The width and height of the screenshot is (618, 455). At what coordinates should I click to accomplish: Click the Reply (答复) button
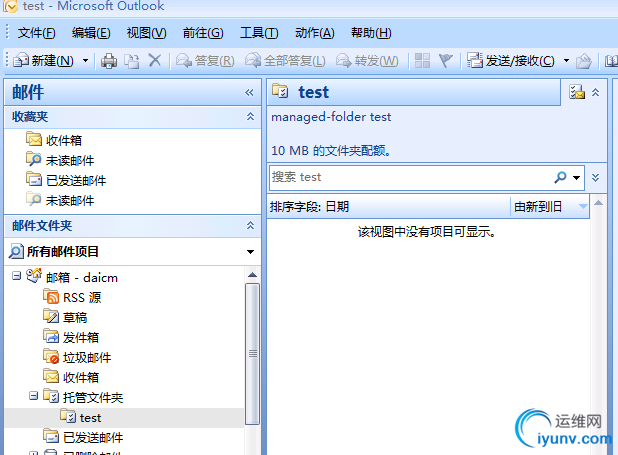coord(205,61)
